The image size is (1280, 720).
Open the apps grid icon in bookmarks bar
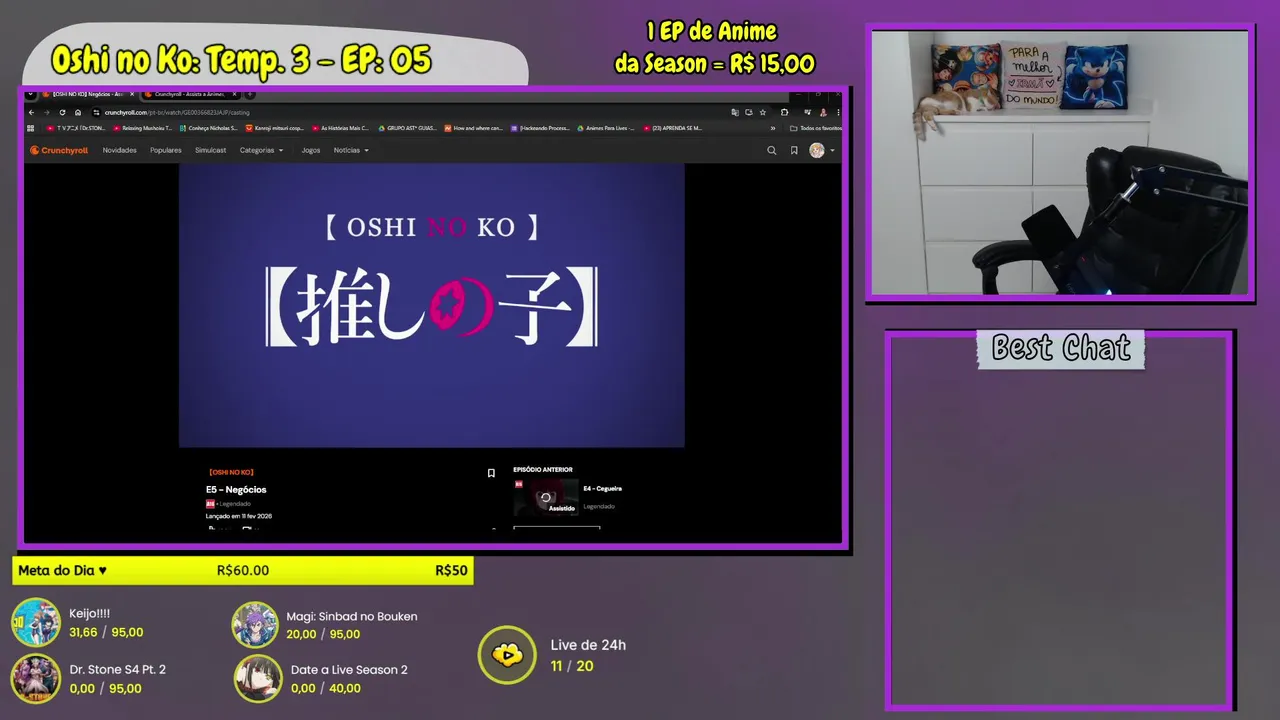coord(30,128)
